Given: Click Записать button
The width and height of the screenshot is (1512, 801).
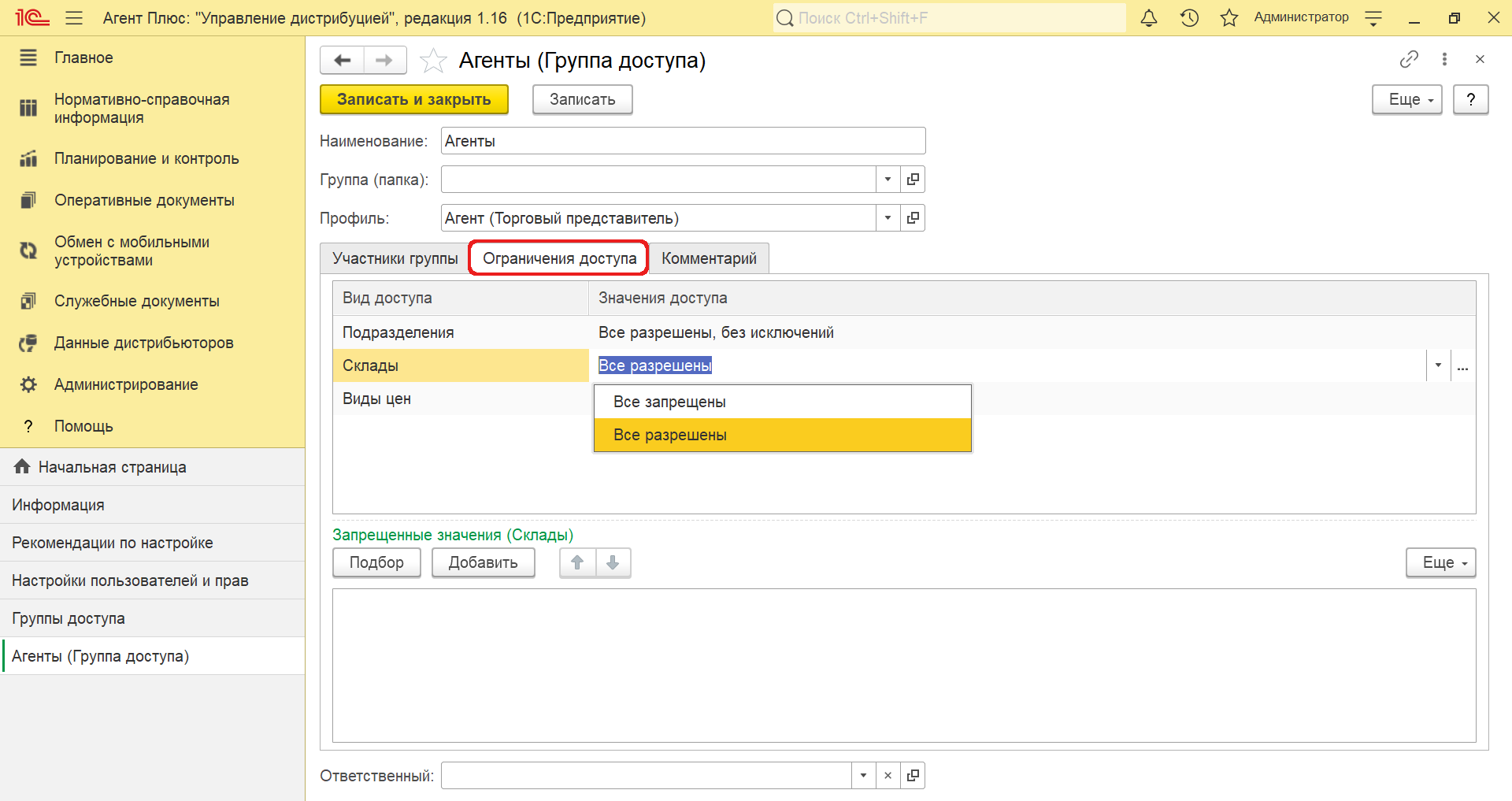Looking at the screenshot, I should coord(583,99).
